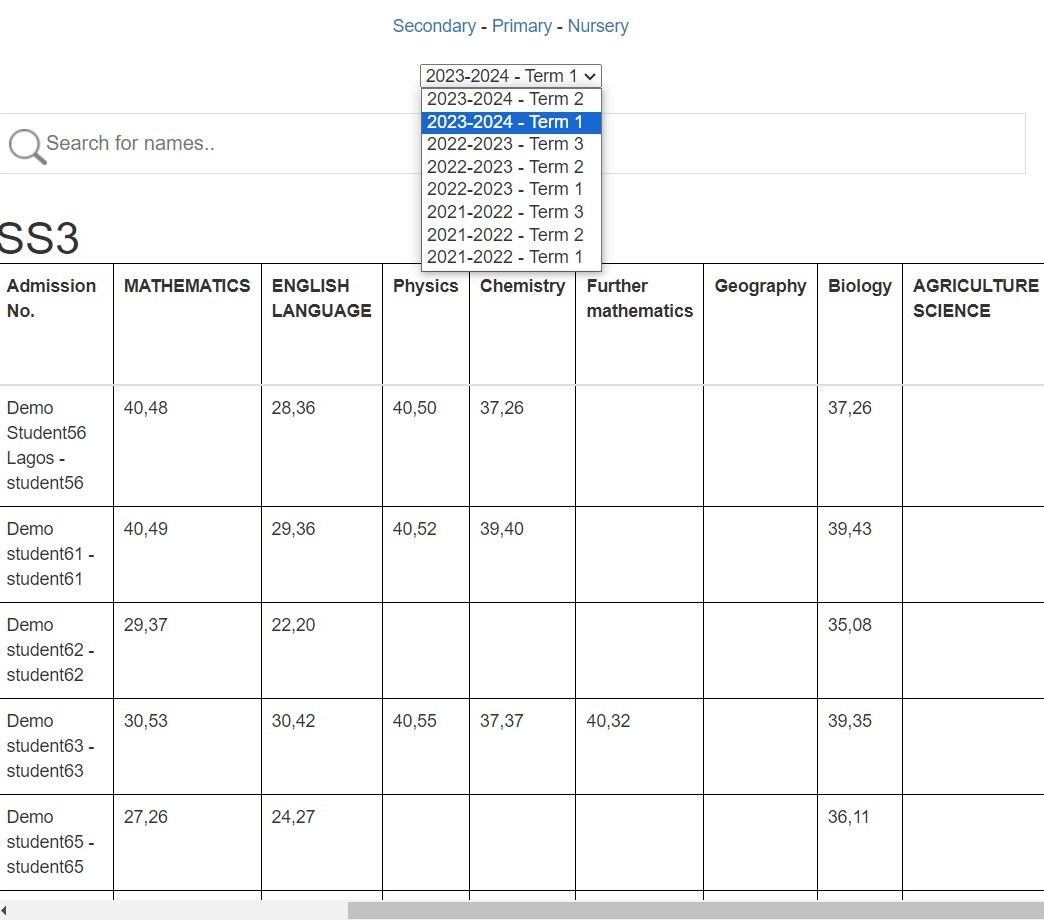This screenshot has width=1044, height=920.
Task: Select 2021-2022 - Term 2 option
Action: (505, 235)
